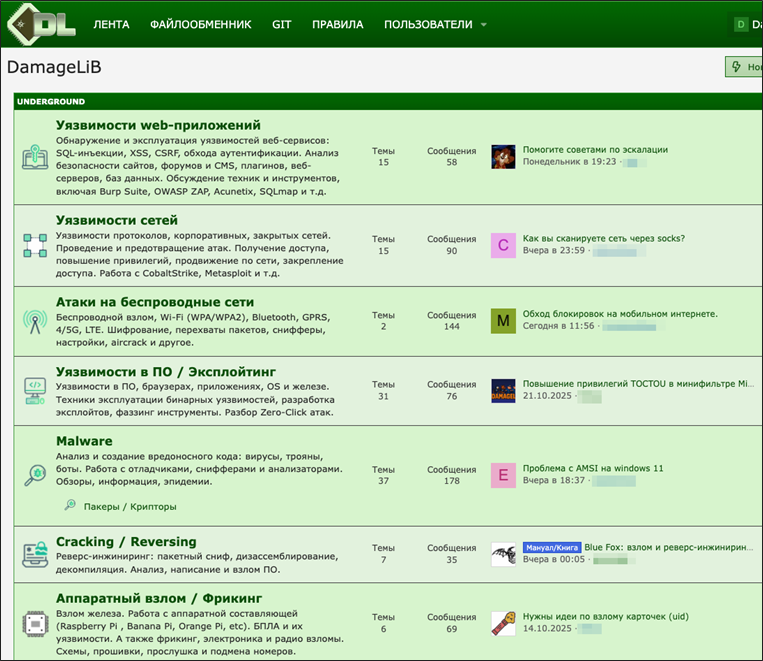Click the web application vulnerabilities category icon
Screen dimensions: 763x661
pyautogui.click(x=35, y=157)
